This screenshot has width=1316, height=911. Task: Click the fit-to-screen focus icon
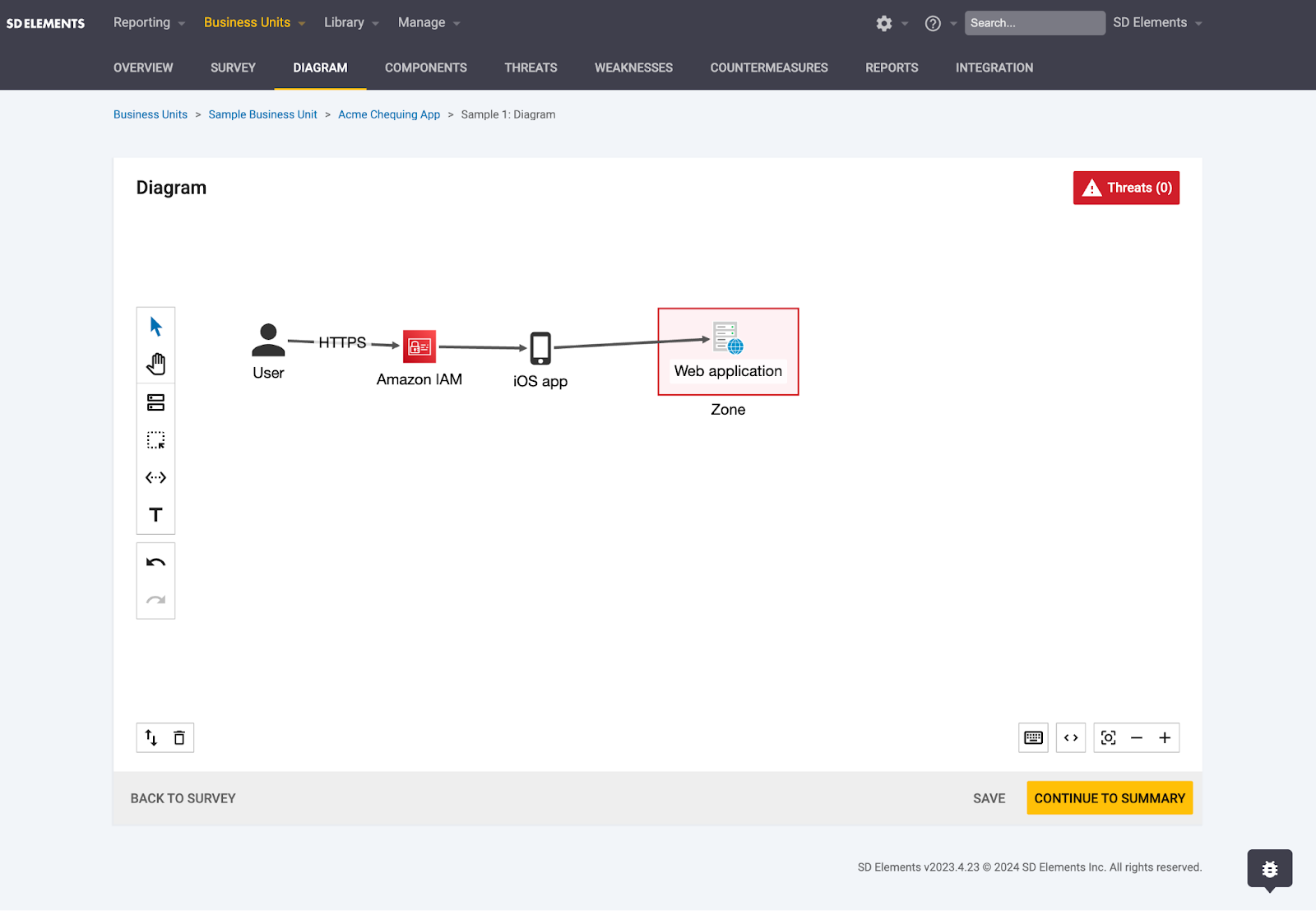pyautogui.click(x=1109, y=737)
